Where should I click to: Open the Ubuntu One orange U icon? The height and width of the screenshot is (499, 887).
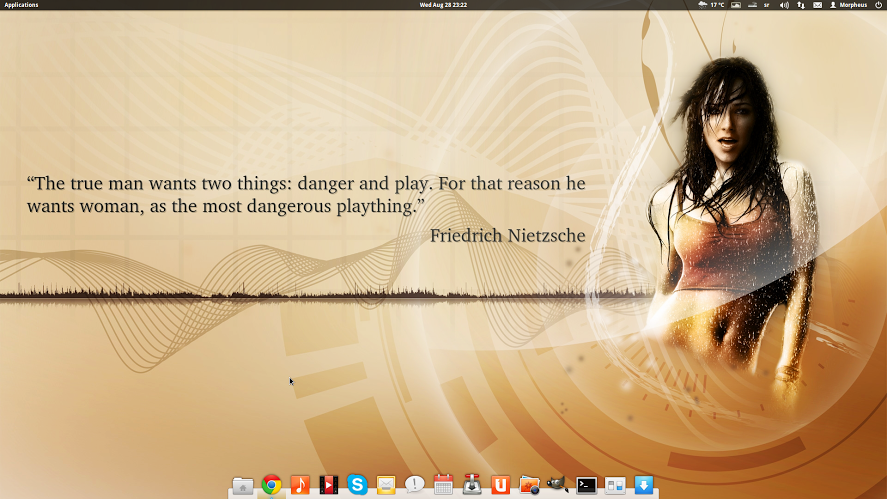[x=500, y=485]
